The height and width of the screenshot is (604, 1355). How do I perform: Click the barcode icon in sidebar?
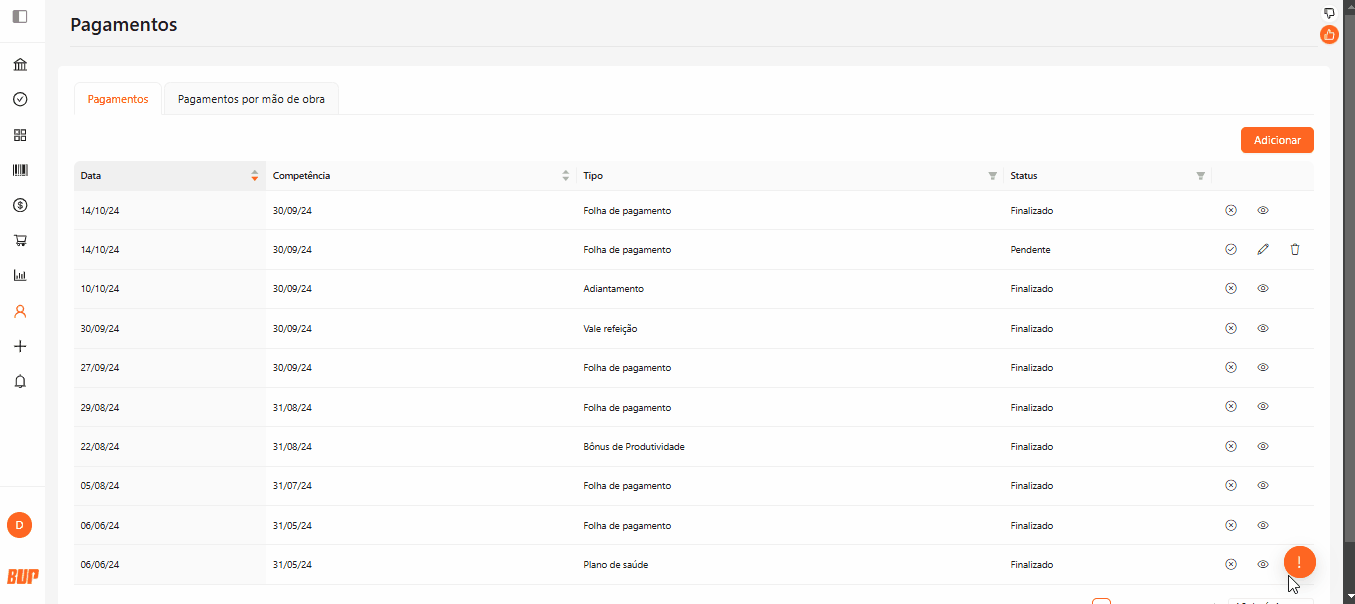click(x=20, y=170)
